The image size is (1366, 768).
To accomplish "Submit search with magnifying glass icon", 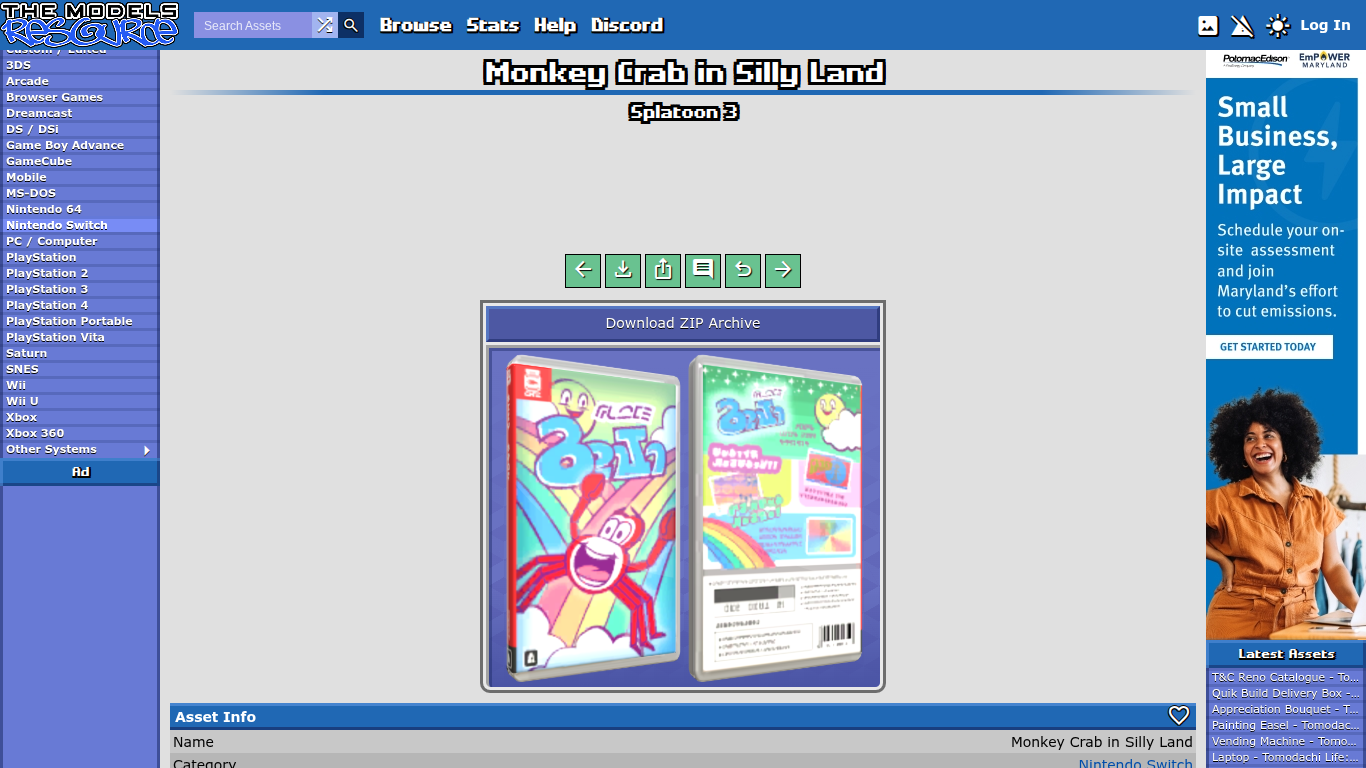I will click(x=351, y=25).
